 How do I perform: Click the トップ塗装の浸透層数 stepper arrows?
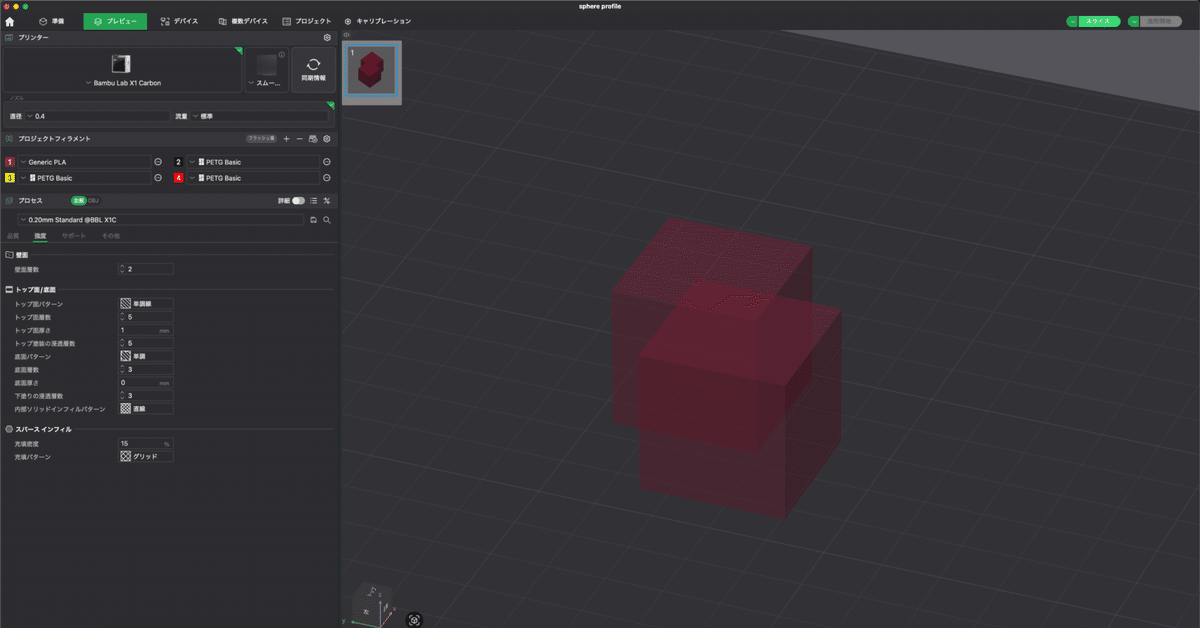tap(122, 343)
